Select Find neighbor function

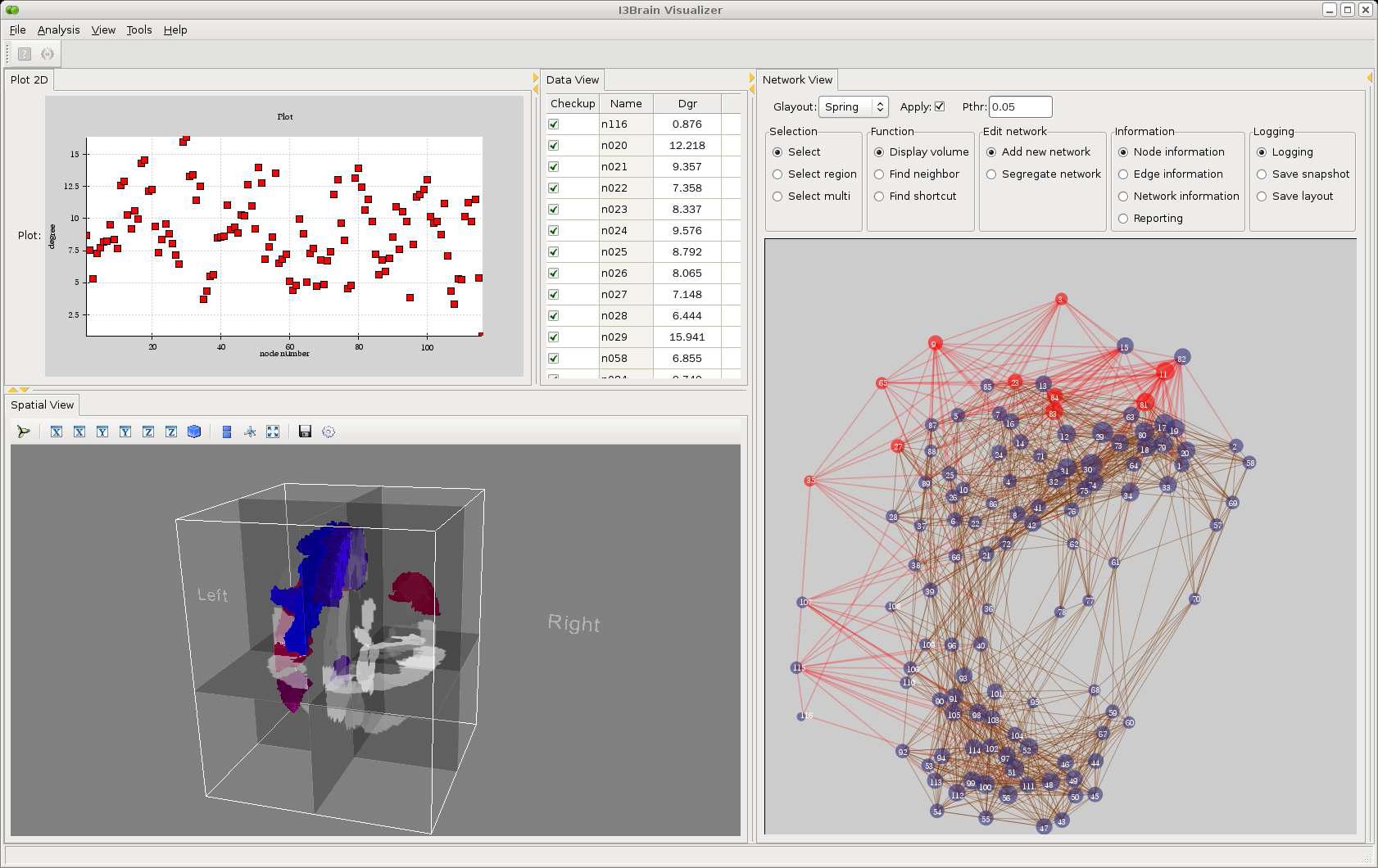(916, 174)
